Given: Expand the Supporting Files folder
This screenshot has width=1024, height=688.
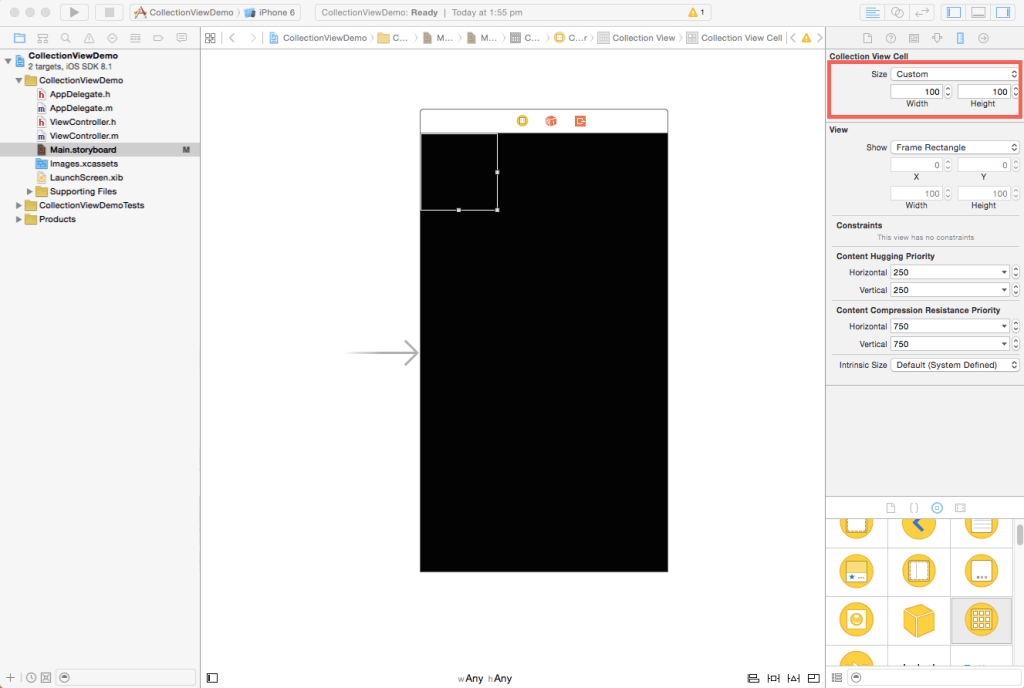Looking at the screenshot, I should [30, 191].
